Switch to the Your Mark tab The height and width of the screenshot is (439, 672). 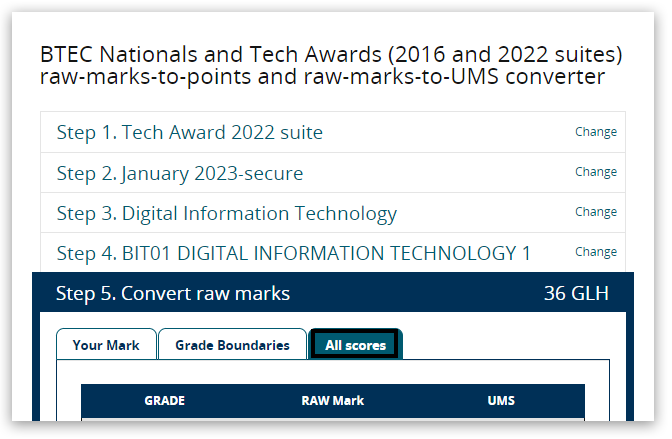pyautogui.click(x=106, y=345)
